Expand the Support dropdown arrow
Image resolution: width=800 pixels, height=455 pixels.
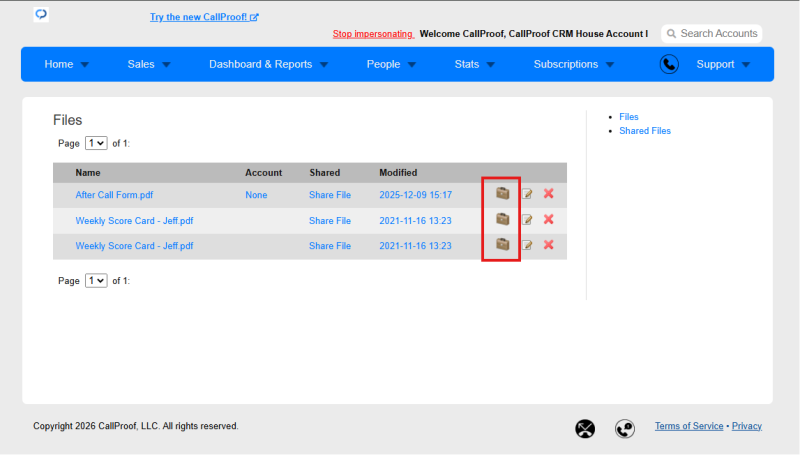click(746, 65)
